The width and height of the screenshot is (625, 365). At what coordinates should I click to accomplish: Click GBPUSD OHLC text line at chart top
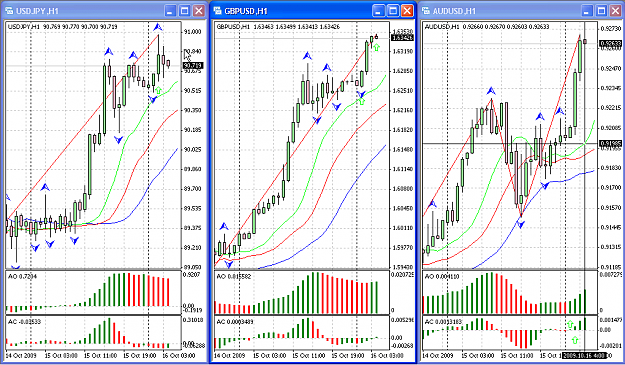(278, 27)
